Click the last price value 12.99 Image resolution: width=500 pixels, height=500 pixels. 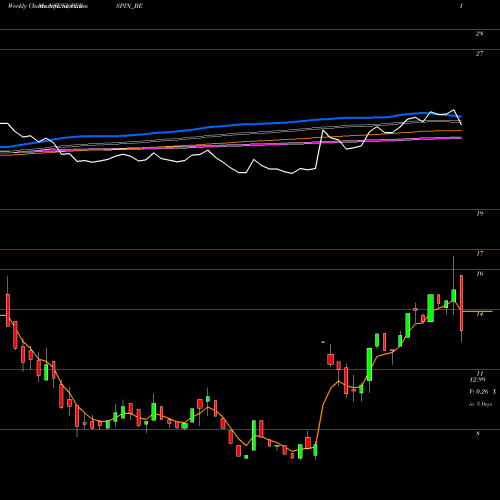click(477, 380)
